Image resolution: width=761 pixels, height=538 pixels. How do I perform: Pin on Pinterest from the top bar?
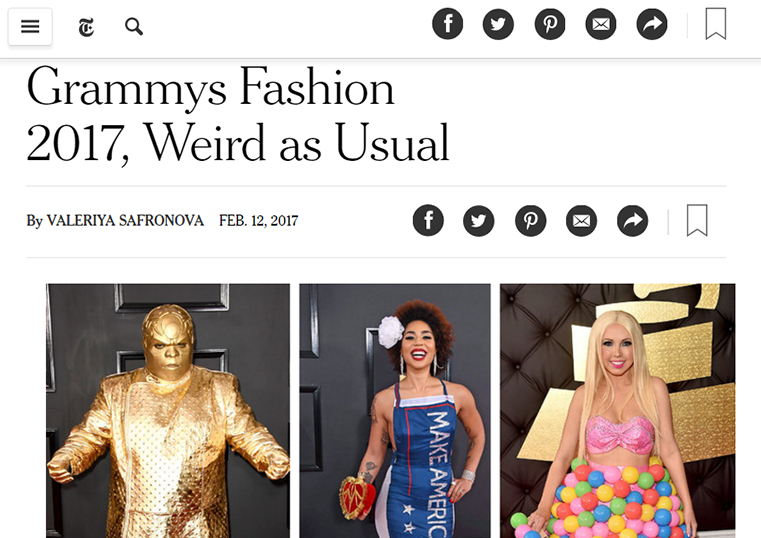pyautogui.click(x=550, y=24)
